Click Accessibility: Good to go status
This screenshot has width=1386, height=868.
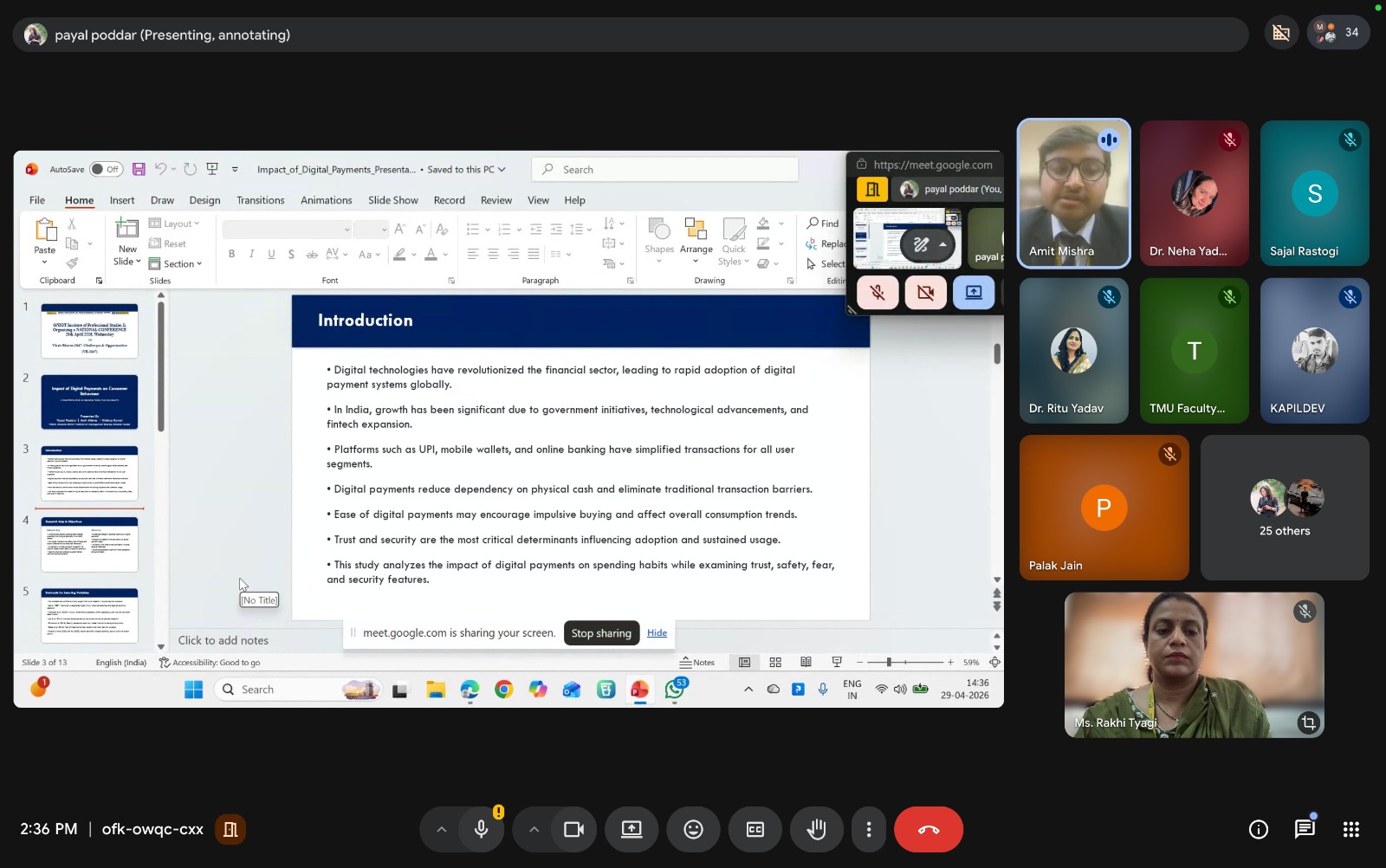coord(210,663)
